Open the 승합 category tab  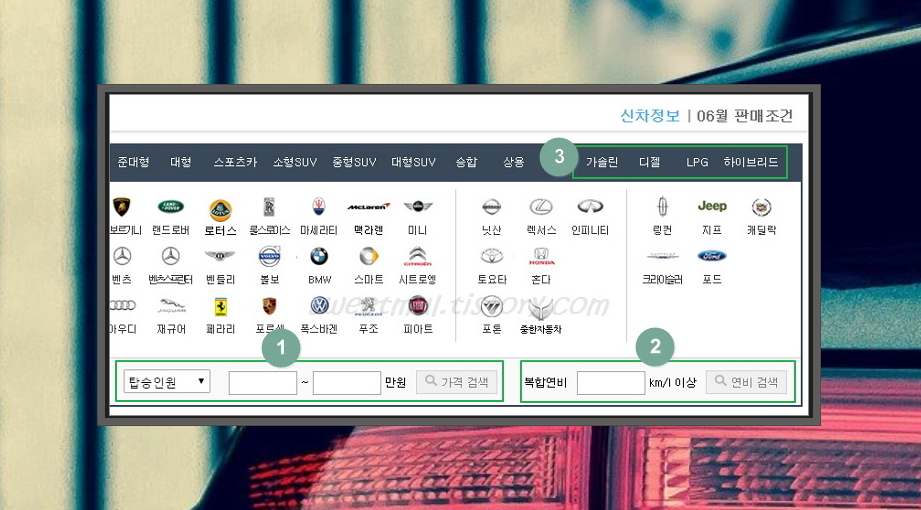pos(466,162)
